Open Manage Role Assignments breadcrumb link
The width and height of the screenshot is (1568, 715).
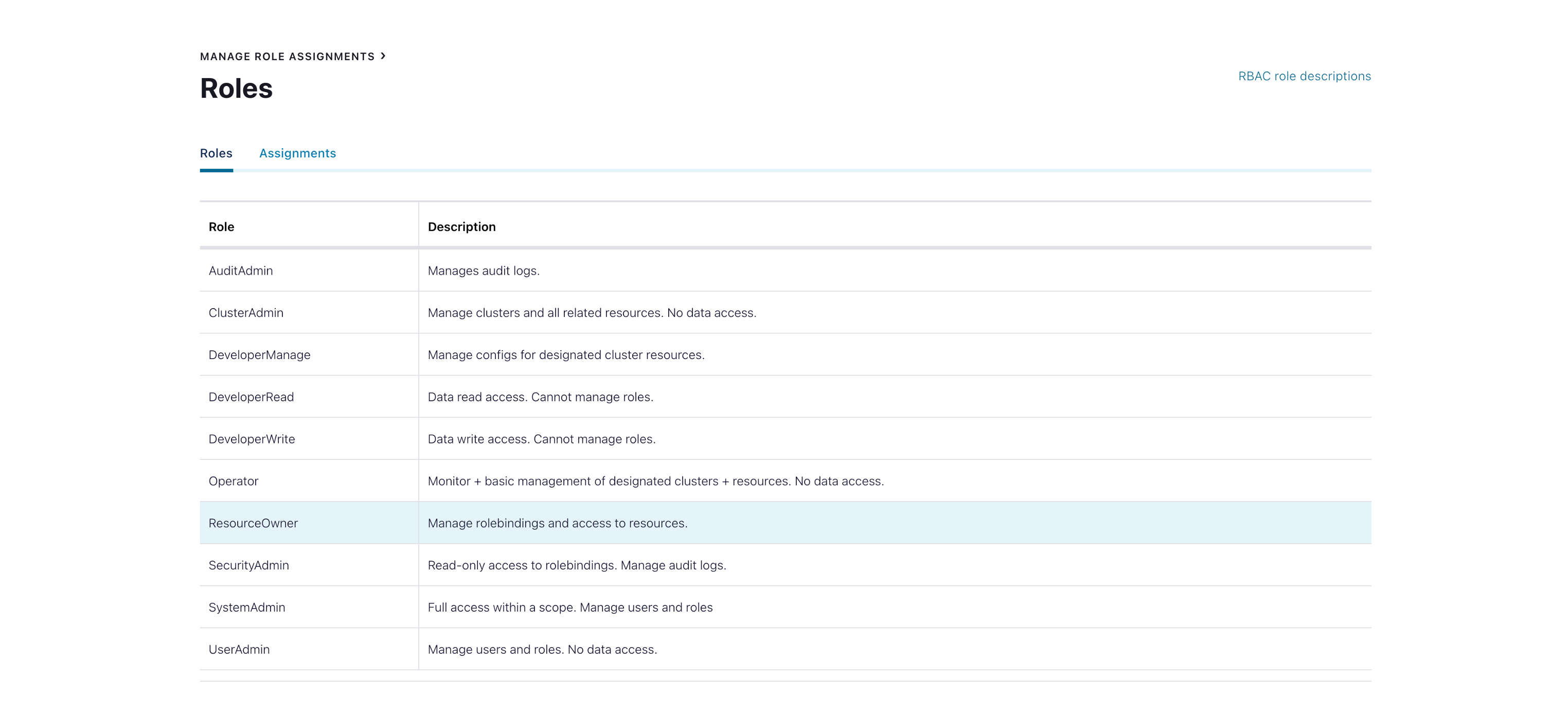click(x=287, y=57)
